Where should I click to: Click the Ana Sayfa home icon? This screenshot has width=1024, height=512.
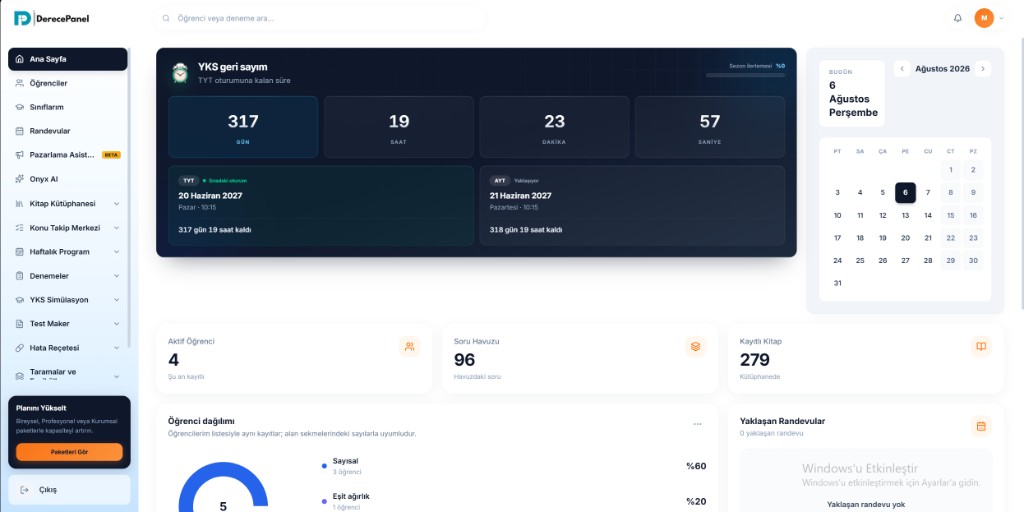[x=20, y=59]
